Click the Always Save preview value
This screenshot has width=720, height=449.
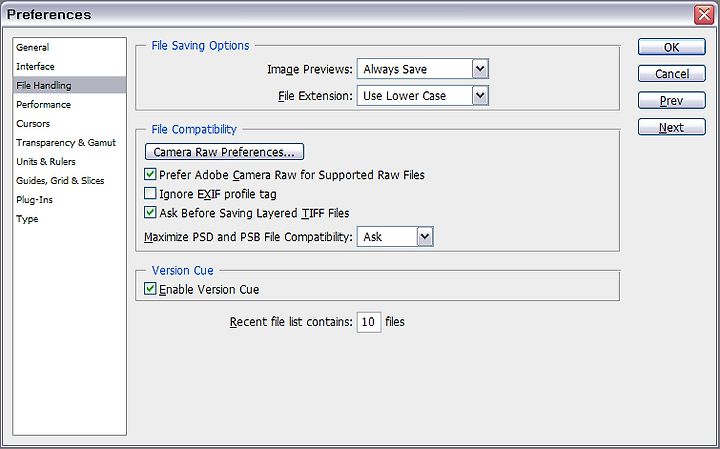point(395,69)
